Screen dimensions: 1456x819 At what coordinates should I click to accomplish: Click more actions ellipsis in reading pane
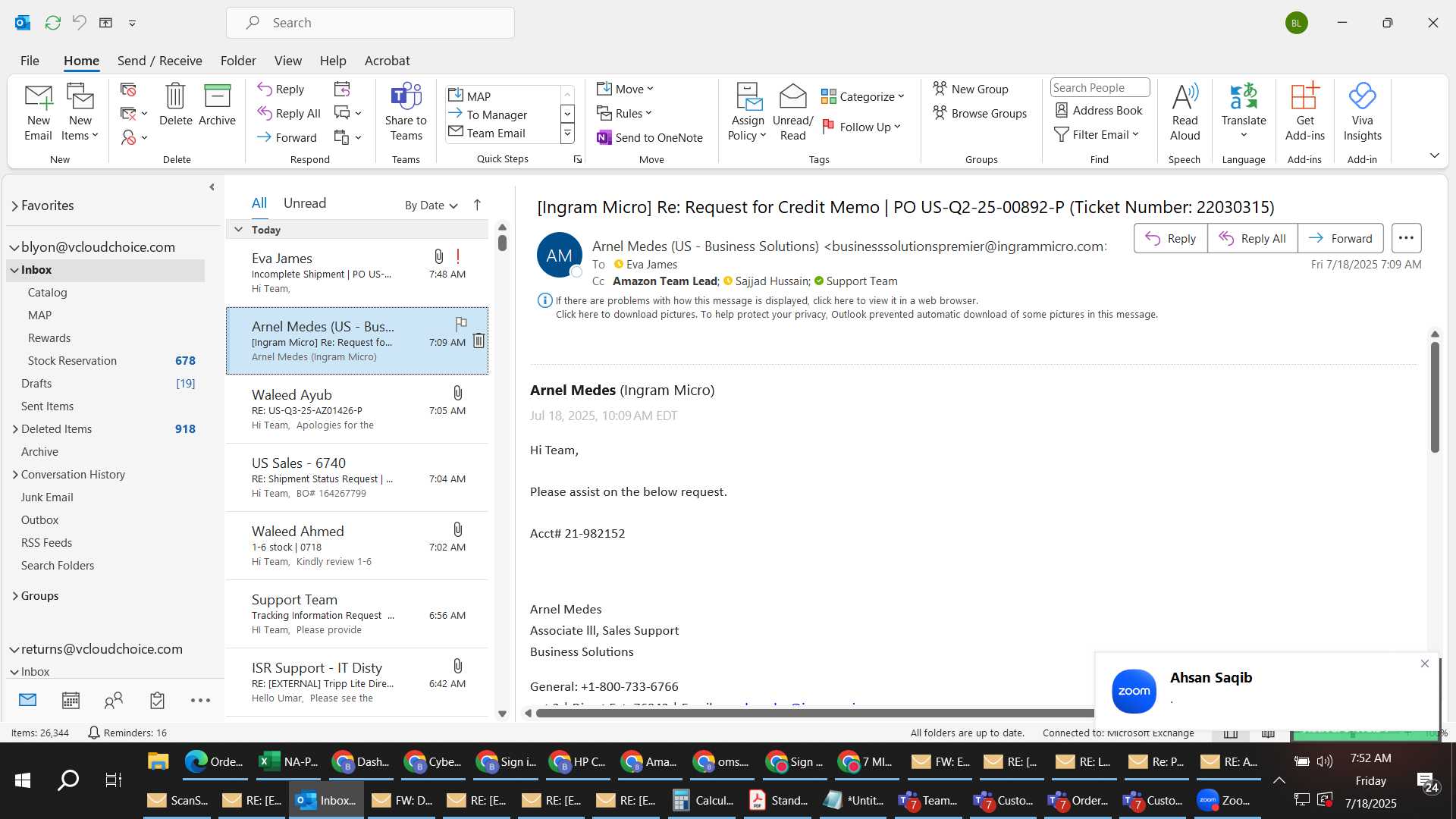(1406, 238)
